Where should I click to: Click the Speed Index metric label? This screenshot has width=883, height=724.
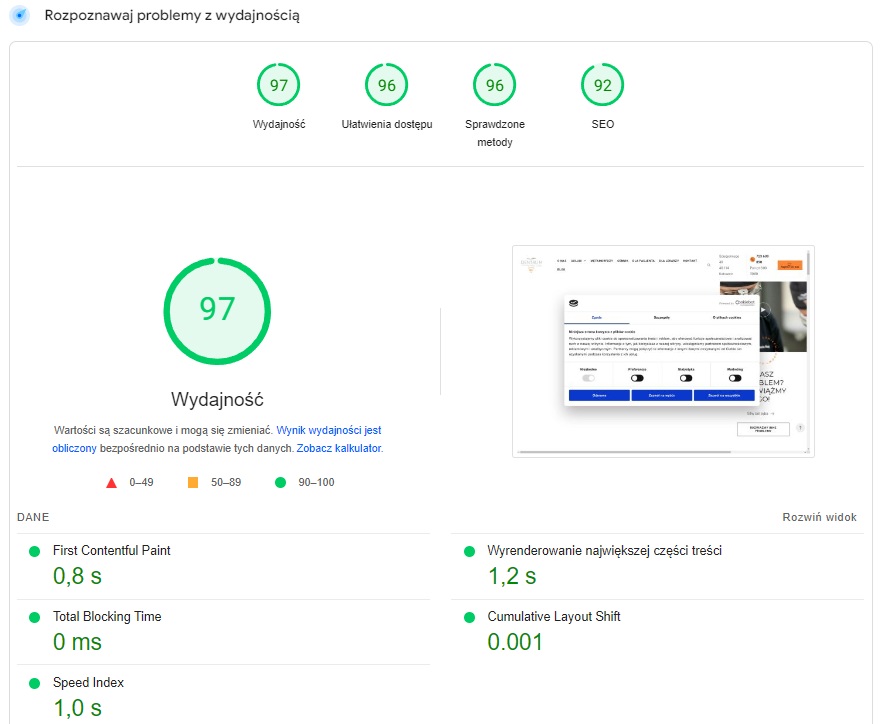point(88,682)
